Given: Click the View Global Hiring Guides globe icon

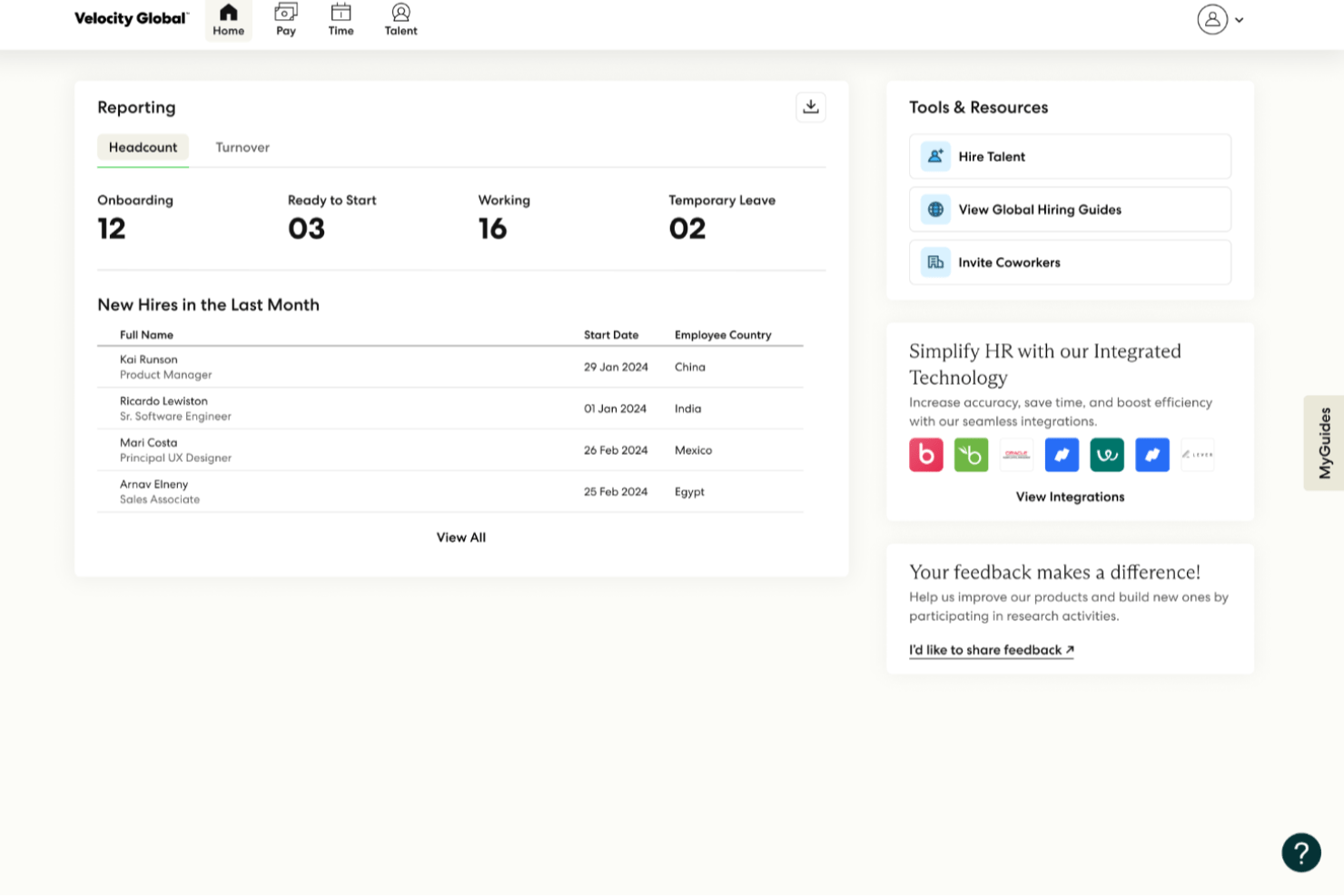Looking at the screenshot, I should (x=934, y=209).
